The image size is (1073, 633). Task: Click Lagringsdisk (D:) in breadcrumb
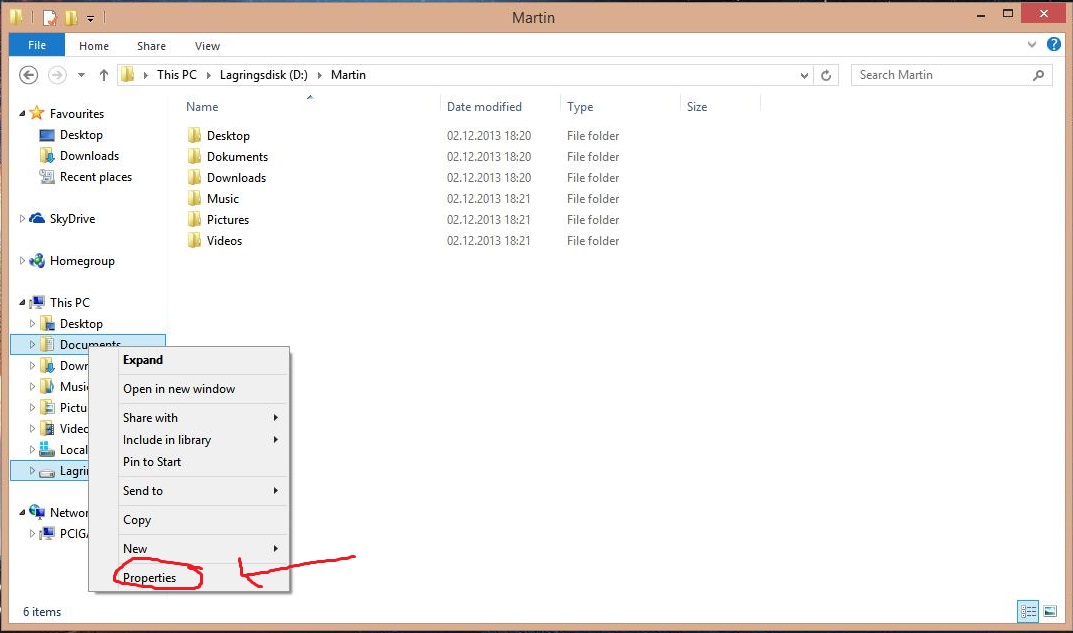263,75
